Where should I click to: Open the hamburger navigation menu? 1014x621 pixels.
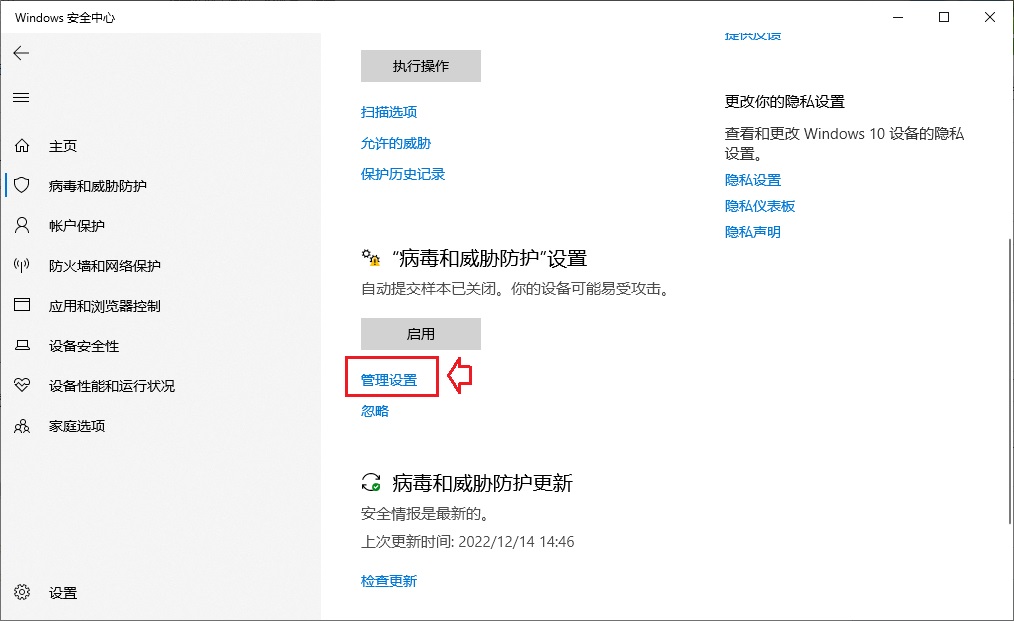pos(21,98)
